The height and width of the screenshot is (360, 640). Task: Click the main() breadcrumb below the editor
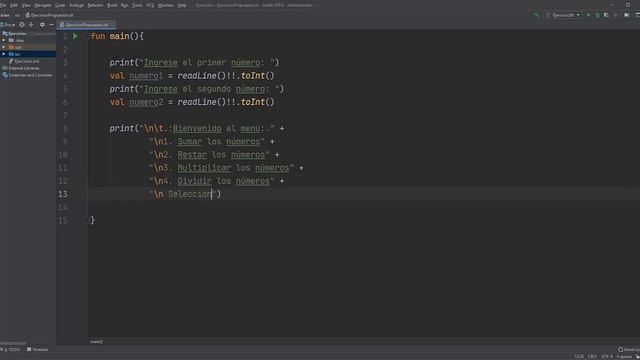tap(96, 342)
